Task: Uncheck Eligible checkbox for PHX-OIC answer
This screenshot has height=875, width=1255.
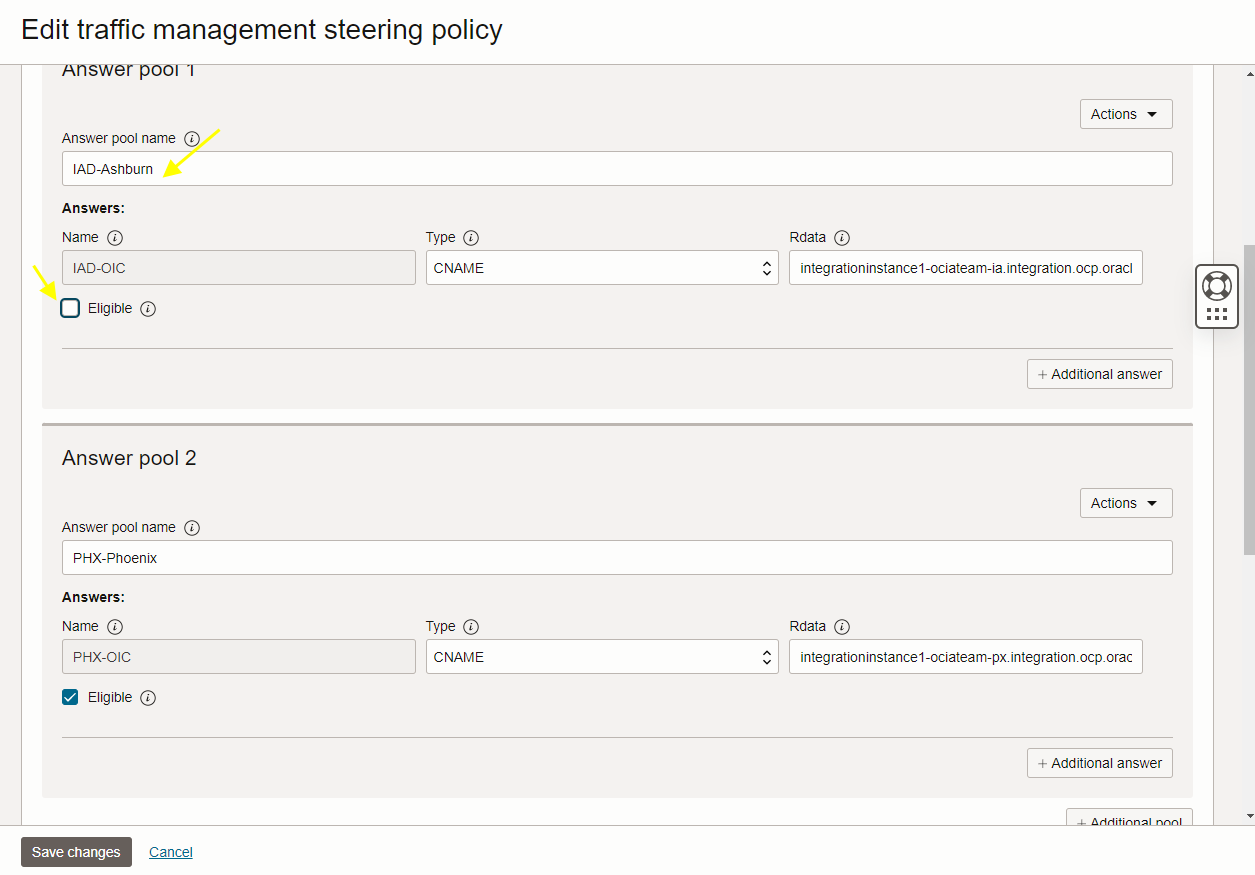Action: coord(70,697)
